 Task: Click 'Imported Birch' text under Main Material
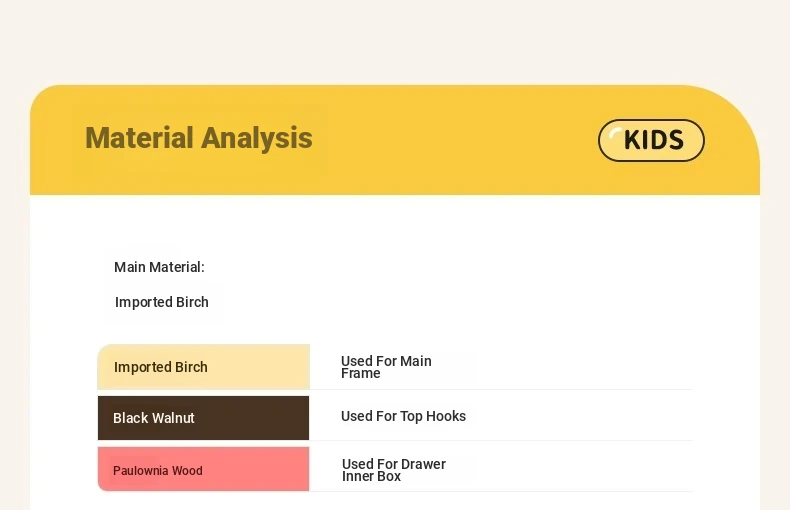click(161, 302)
